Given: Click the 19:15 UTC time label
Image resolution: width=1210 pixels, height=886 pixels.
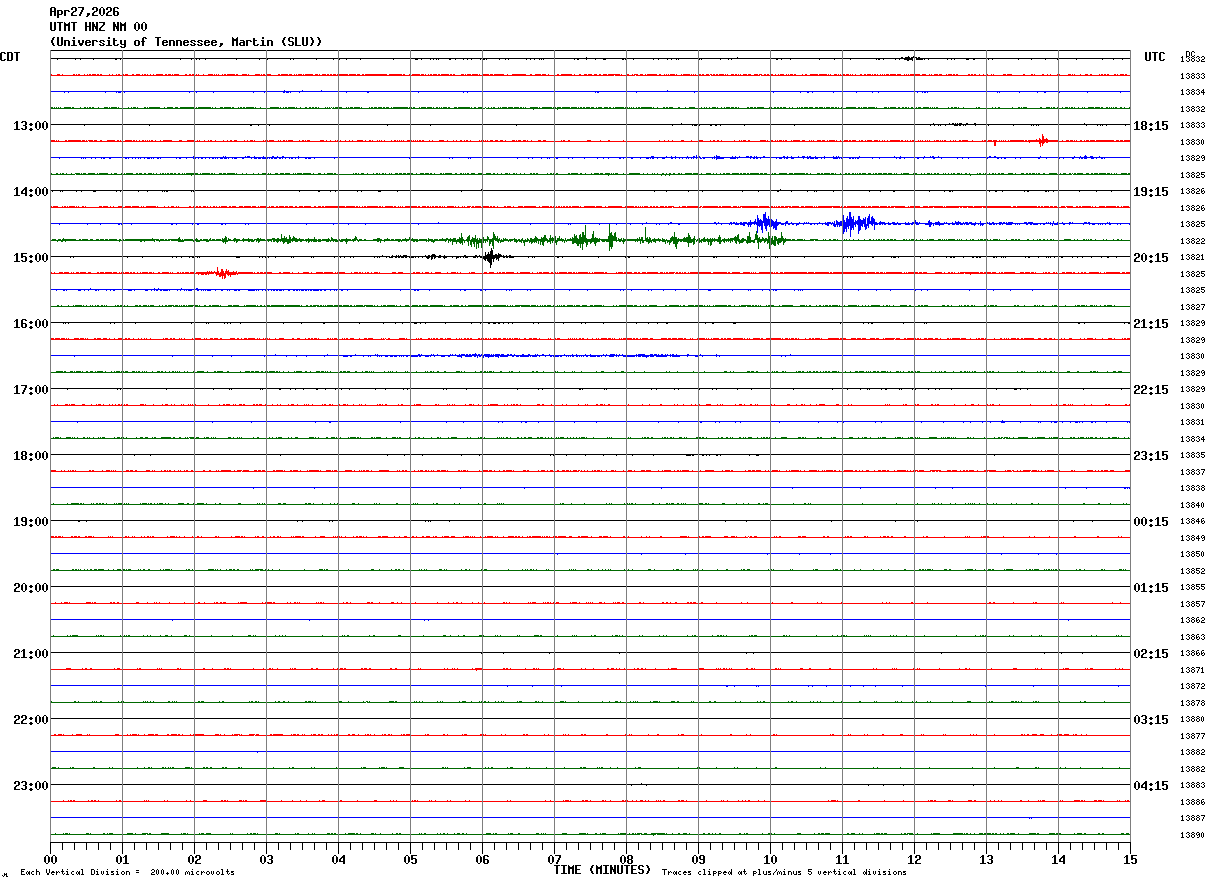Looking at the screenshot, I should (x=1150, y=191).
